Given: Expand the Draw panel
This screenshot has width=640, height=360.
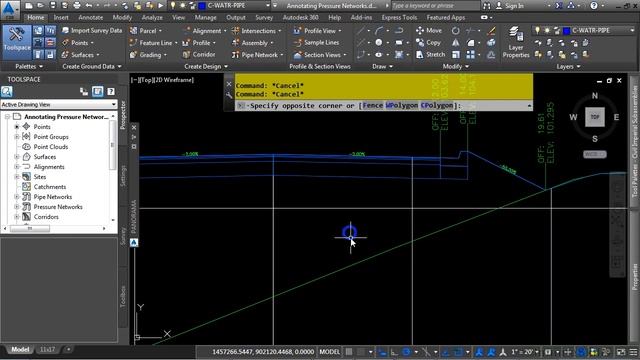Looking at the screenshot, I should click(382, 67).
